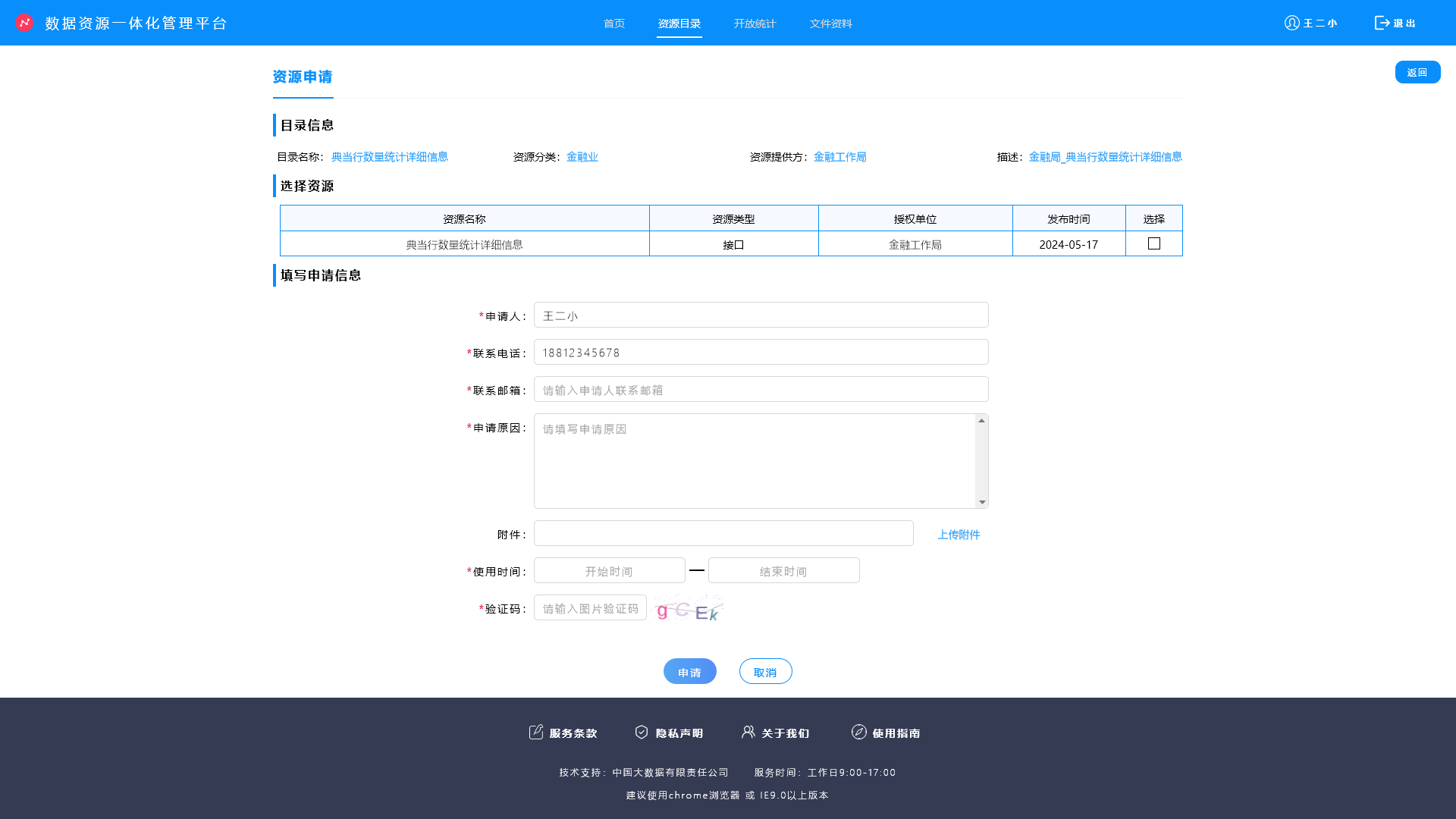Switch to the 首页 tab
This screenshot has width=1456, height=819.
coord(613,24)
